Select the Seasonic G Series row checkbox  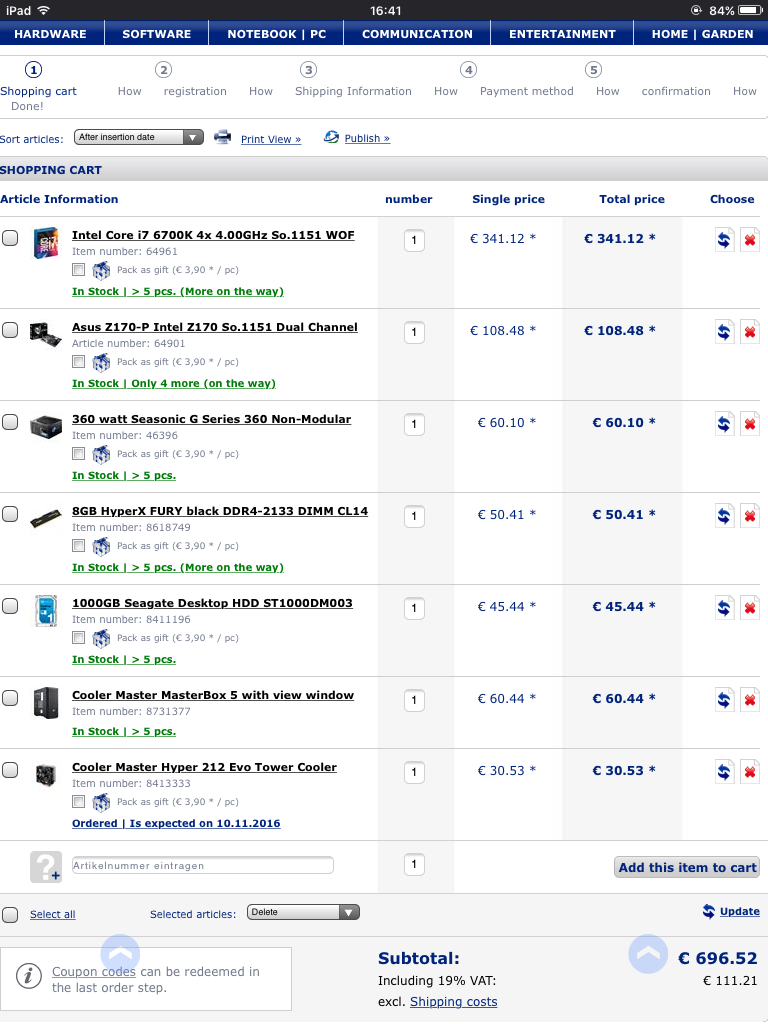pyautogui.click(x=10, y=422)
